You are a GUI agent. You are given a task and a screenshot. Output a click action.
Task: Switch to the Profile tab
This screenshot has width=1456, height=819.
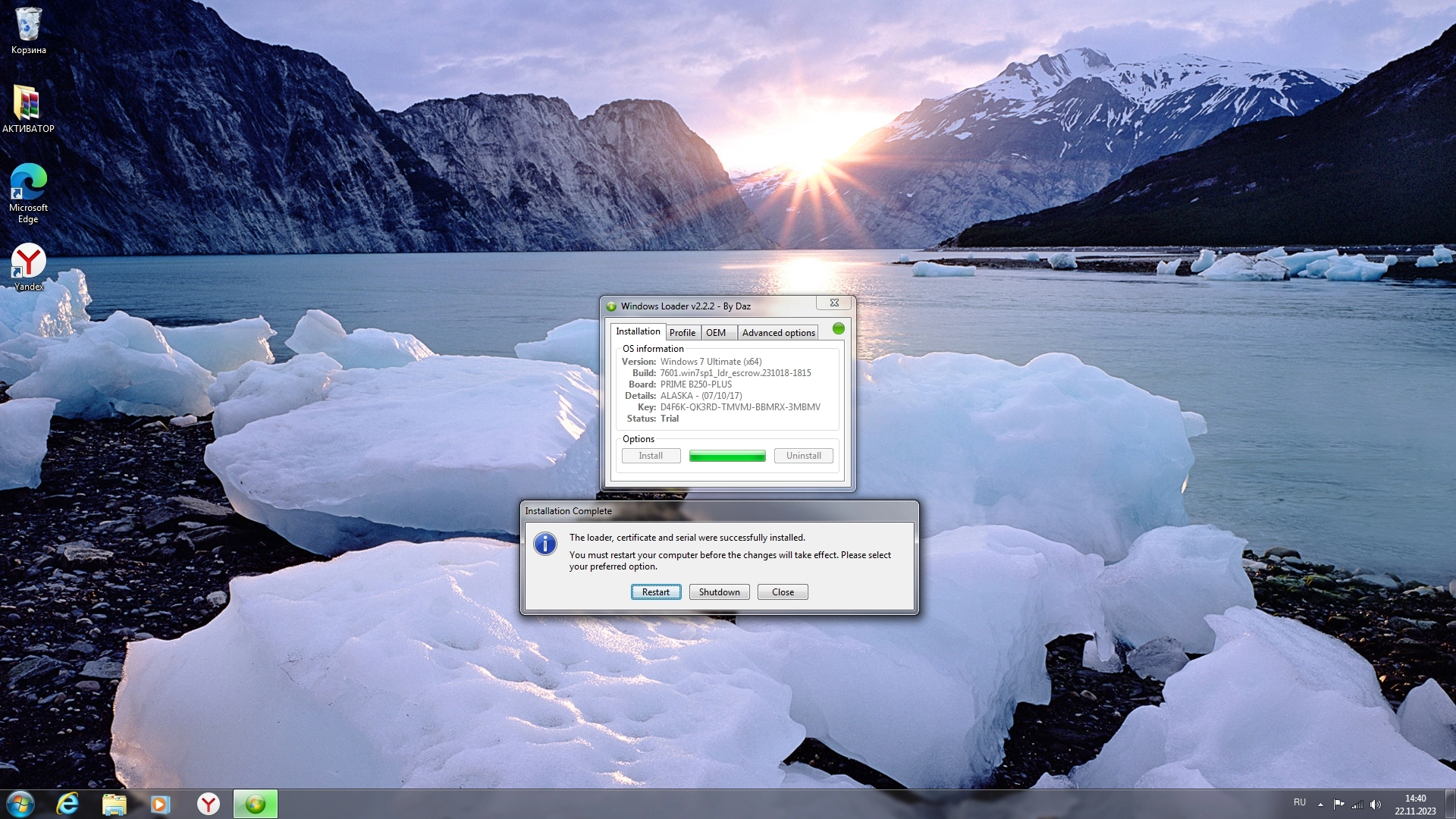tap(682, 332)
